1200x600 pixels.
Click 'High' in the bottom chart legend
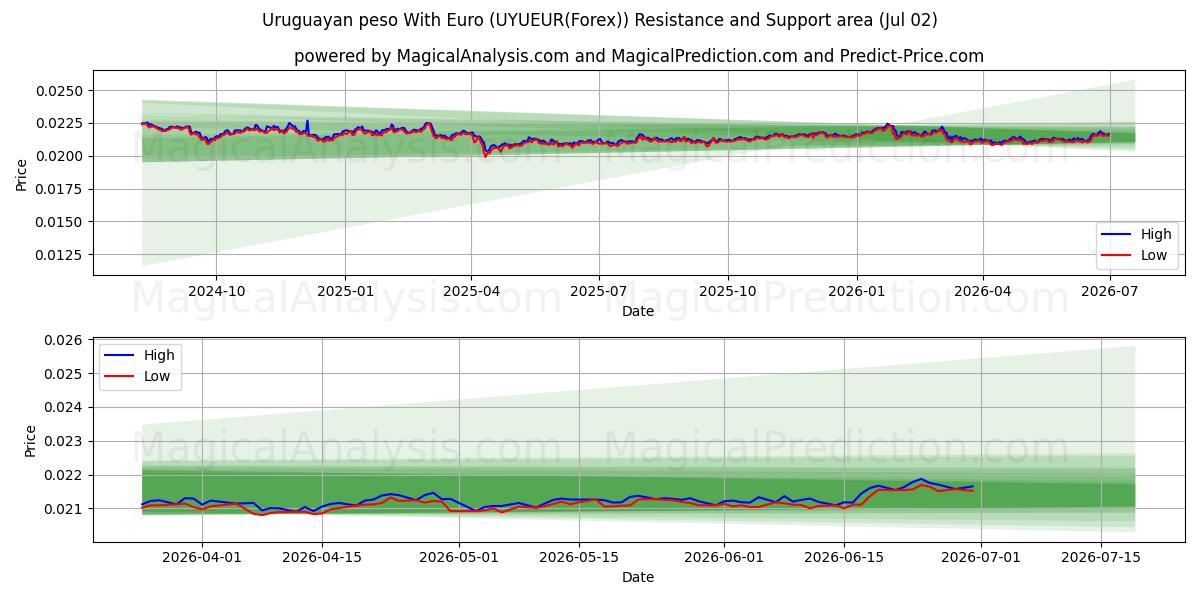[x=158, y=355]
